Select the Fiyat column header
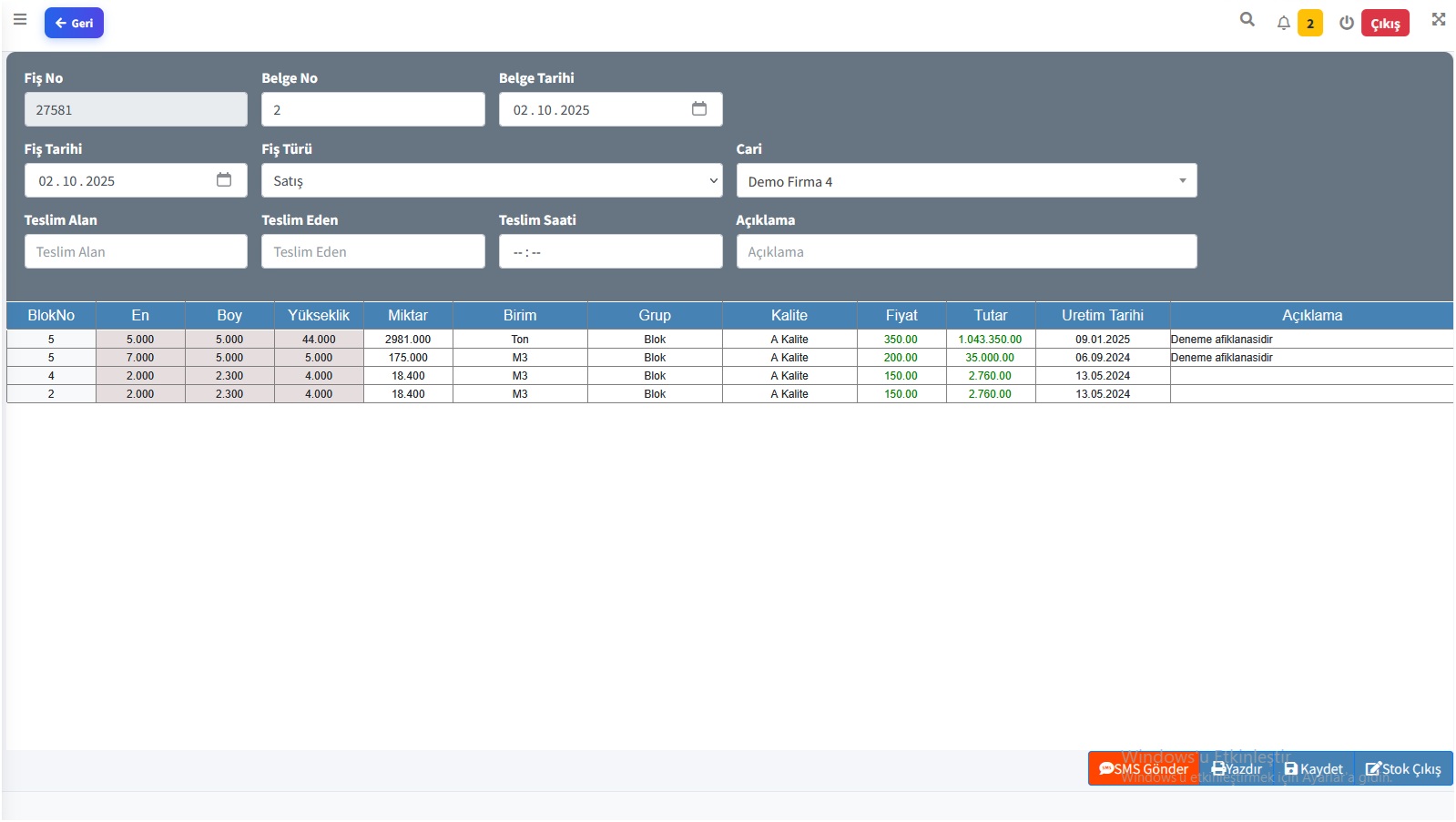Screen dimensions: 1456x822 point(901,315)
